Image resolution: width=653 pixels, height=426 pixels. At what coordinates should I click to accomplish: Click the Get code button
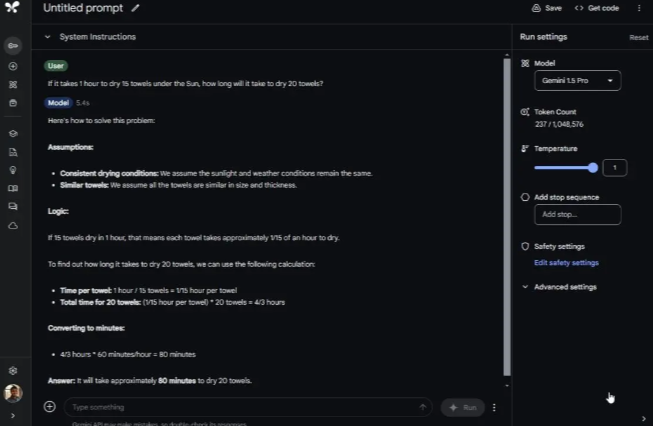tap(597, 8)
